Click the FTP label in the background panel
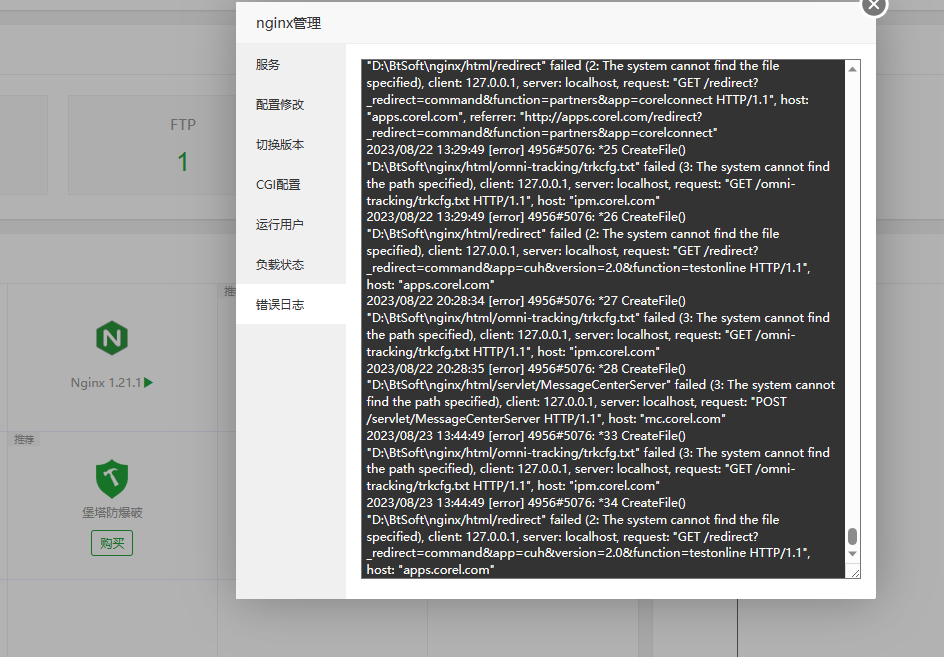Screen dimensions: 944x657 tap(183, 125)
